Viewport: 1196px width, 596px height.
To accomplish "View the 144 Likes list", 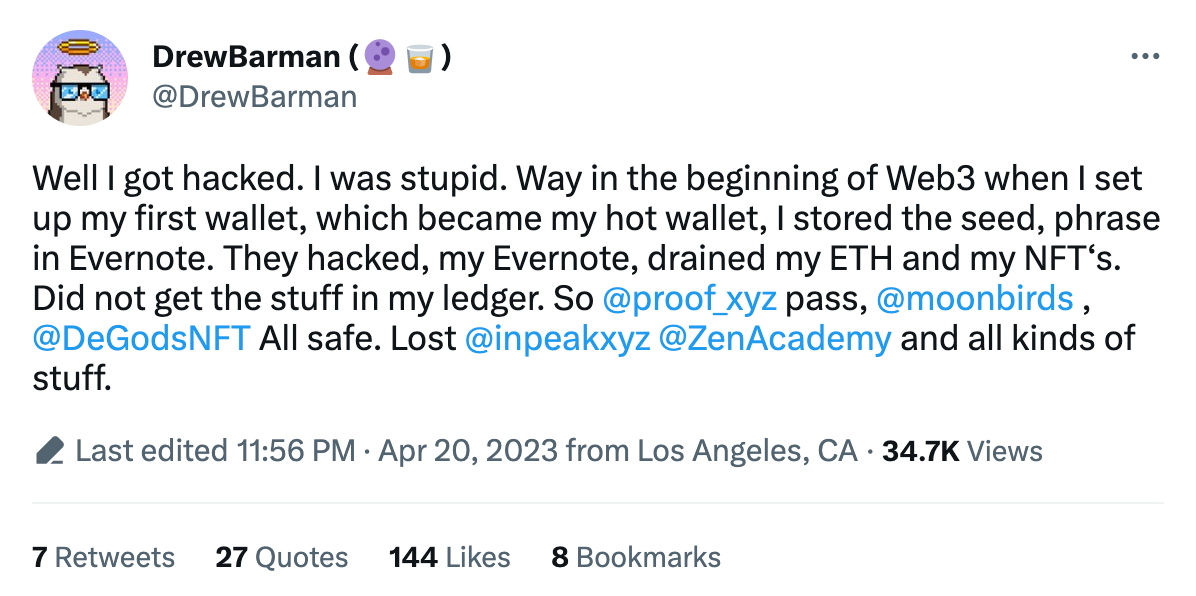I will (450, 558).
